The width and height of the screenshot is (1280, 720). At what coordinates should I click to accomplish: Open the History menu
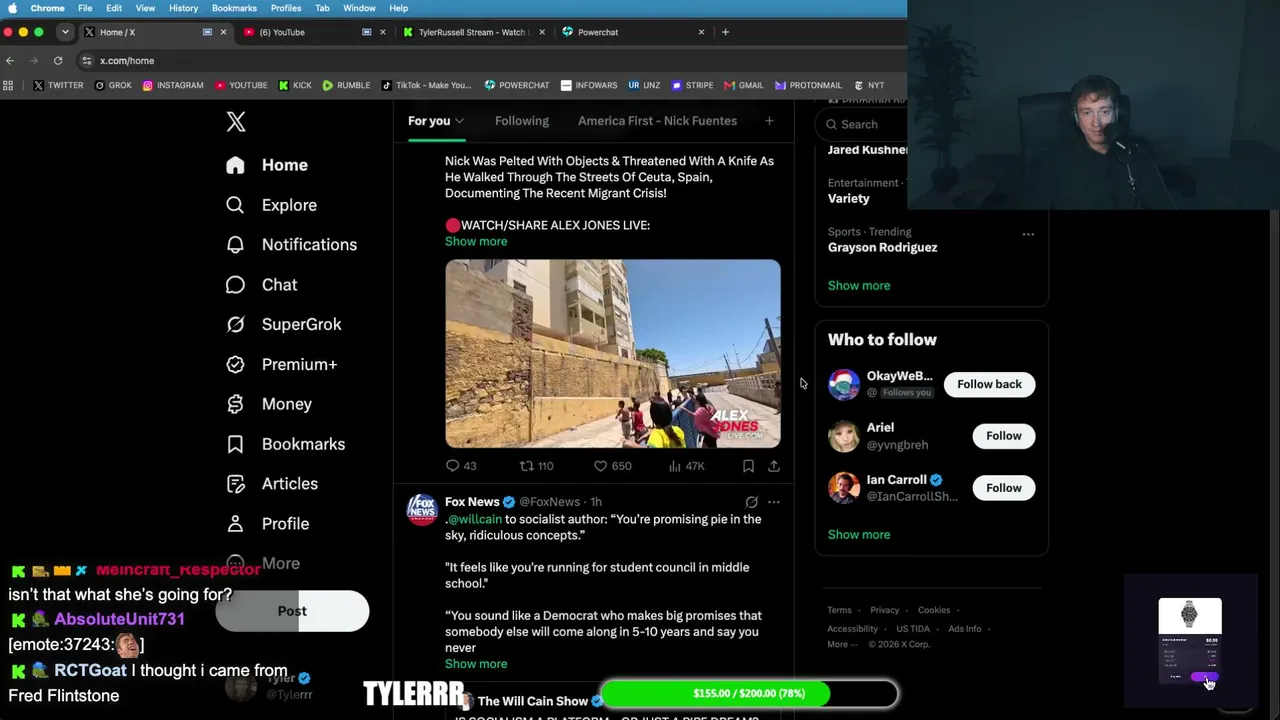pos(183,8)
